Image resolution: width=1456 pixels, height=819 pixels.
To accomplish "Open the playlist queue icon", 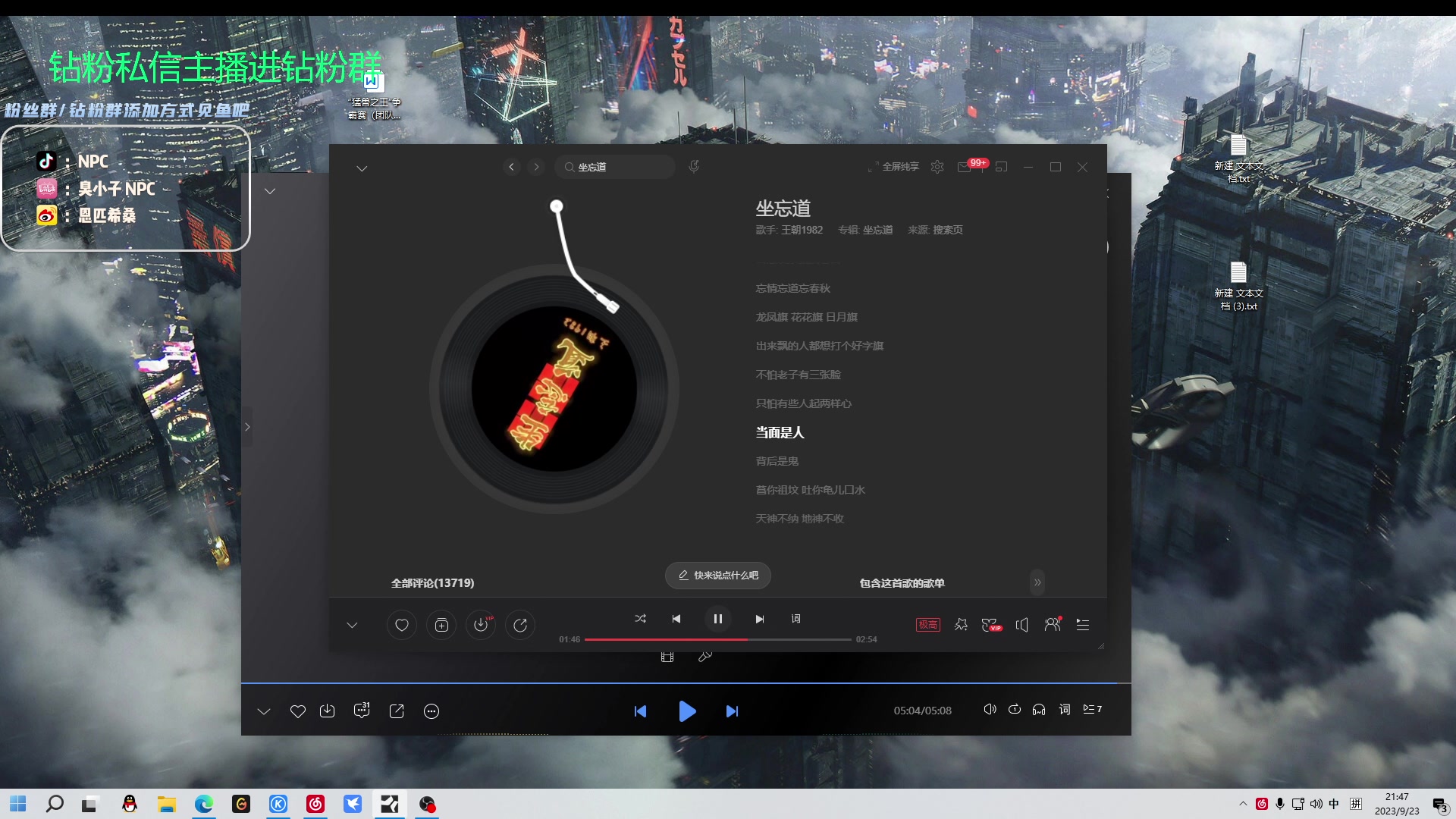I will point(1083,625).
